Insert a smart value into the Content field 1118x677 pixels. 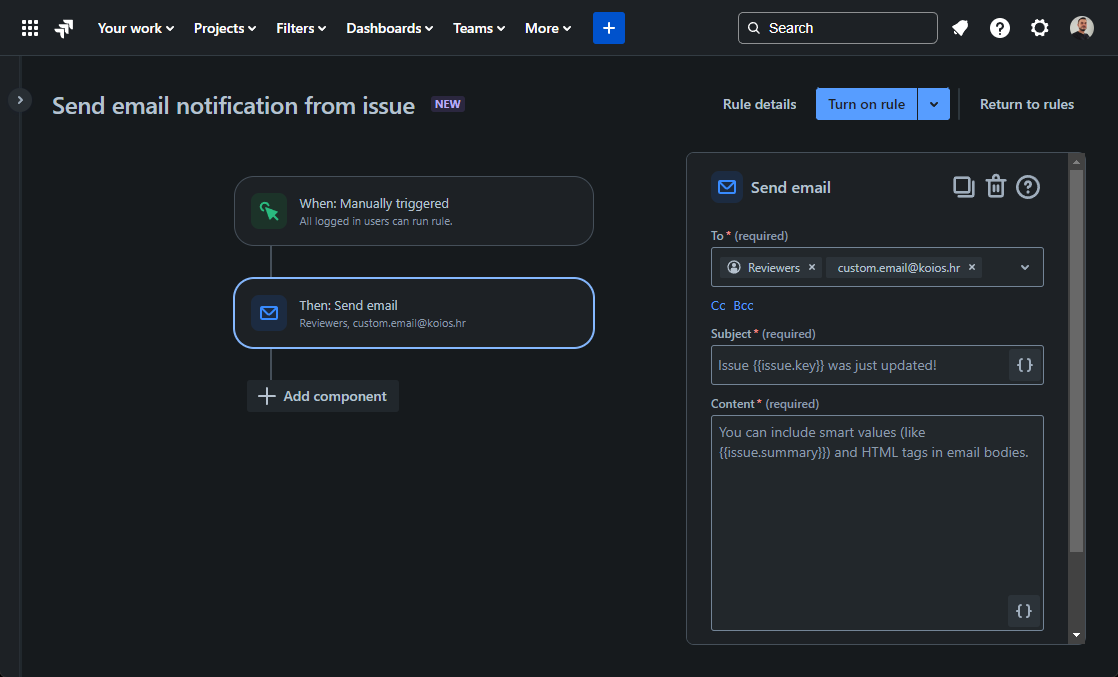click(x=1023, y=610)
